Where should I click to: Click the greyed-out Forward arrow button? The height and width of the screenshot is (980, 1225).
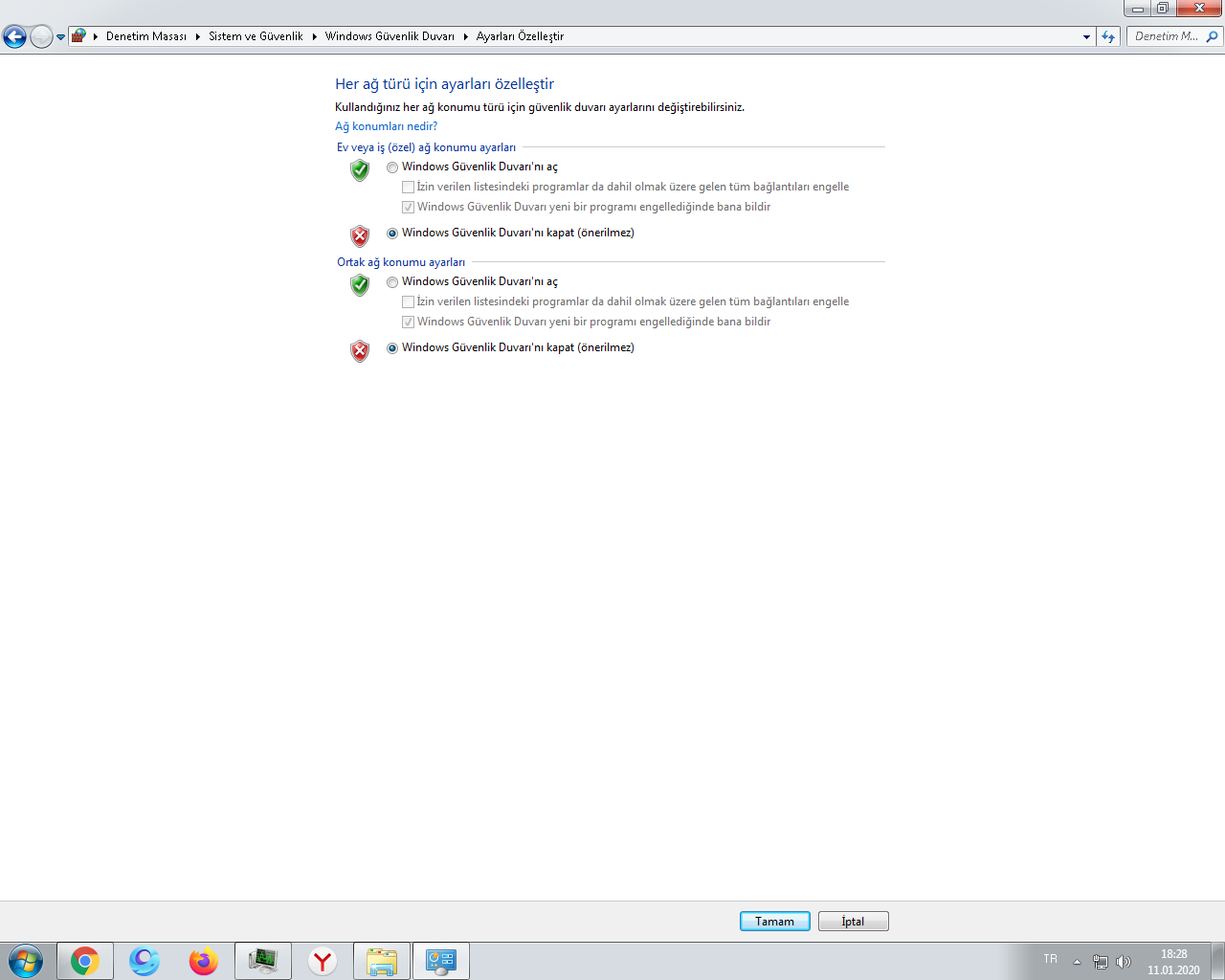(x=41, y=36)
